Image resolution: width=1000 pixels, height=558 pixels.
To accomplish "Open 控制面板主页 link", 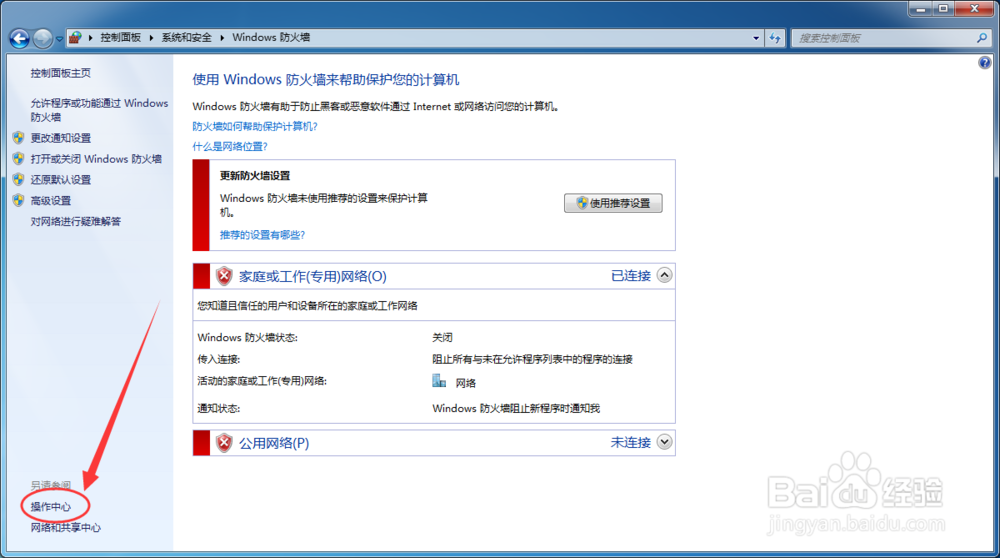I will 61,73.
